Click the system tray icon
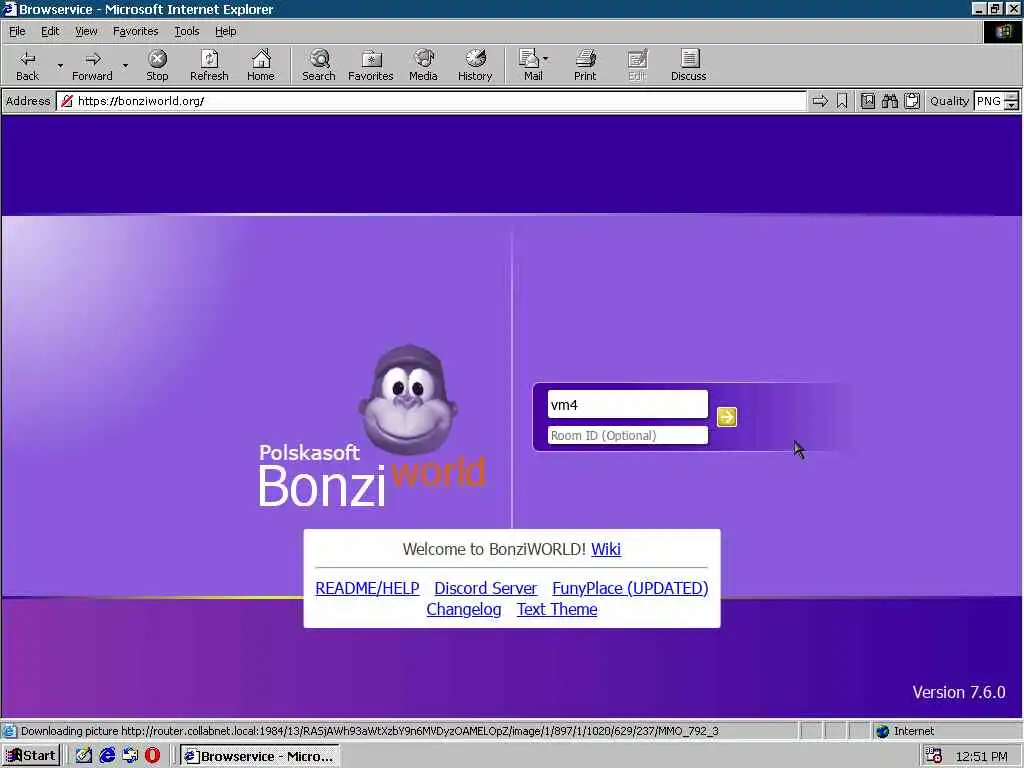 click(934, 756)
